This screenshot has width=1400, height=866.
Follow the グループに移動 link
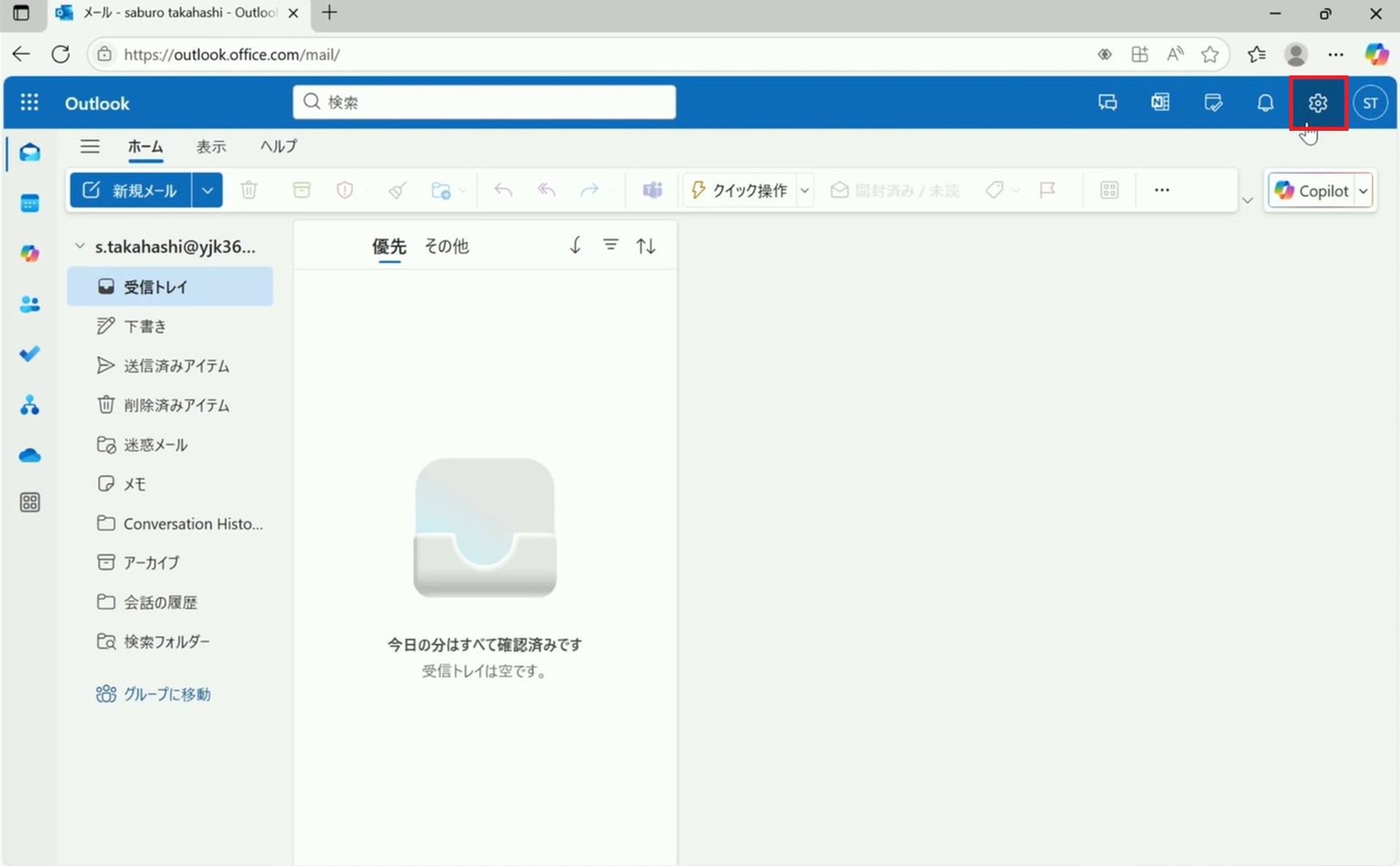point(166,694)
